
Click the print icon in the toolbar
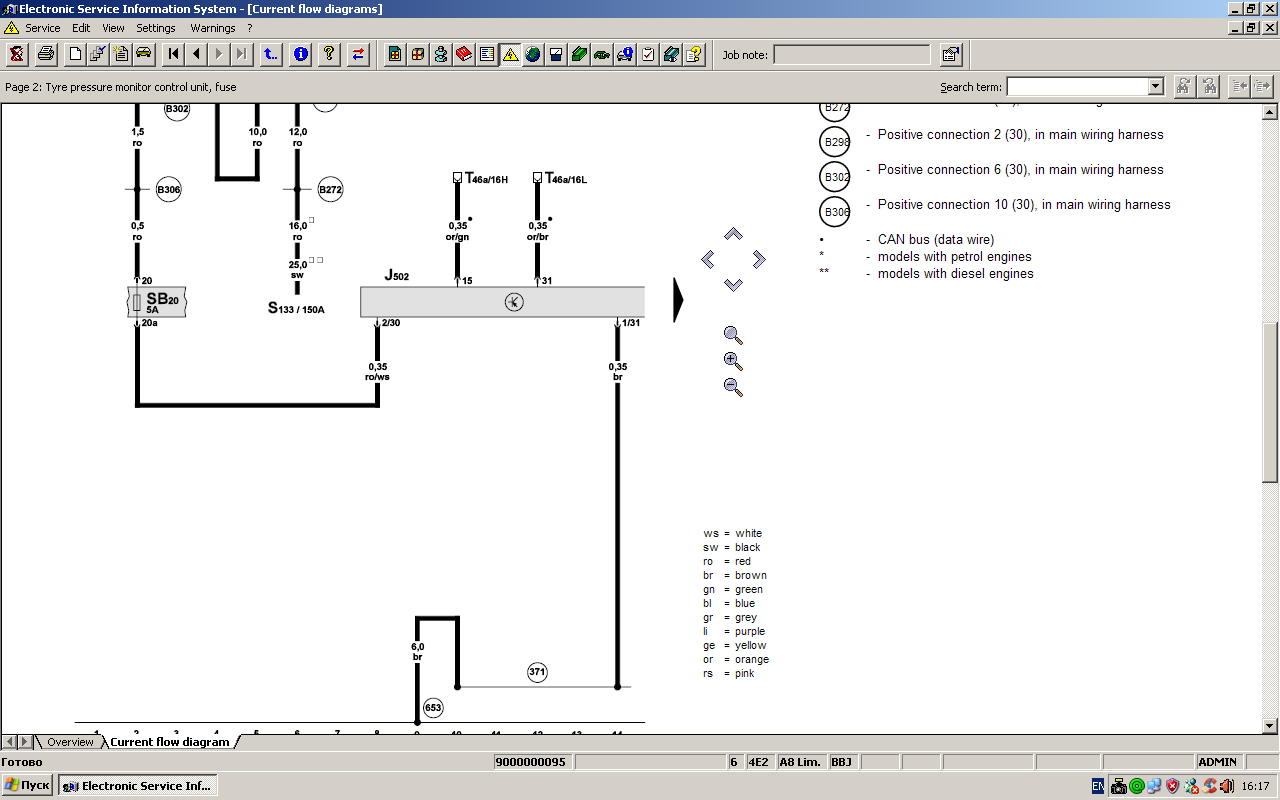(45, 54)
